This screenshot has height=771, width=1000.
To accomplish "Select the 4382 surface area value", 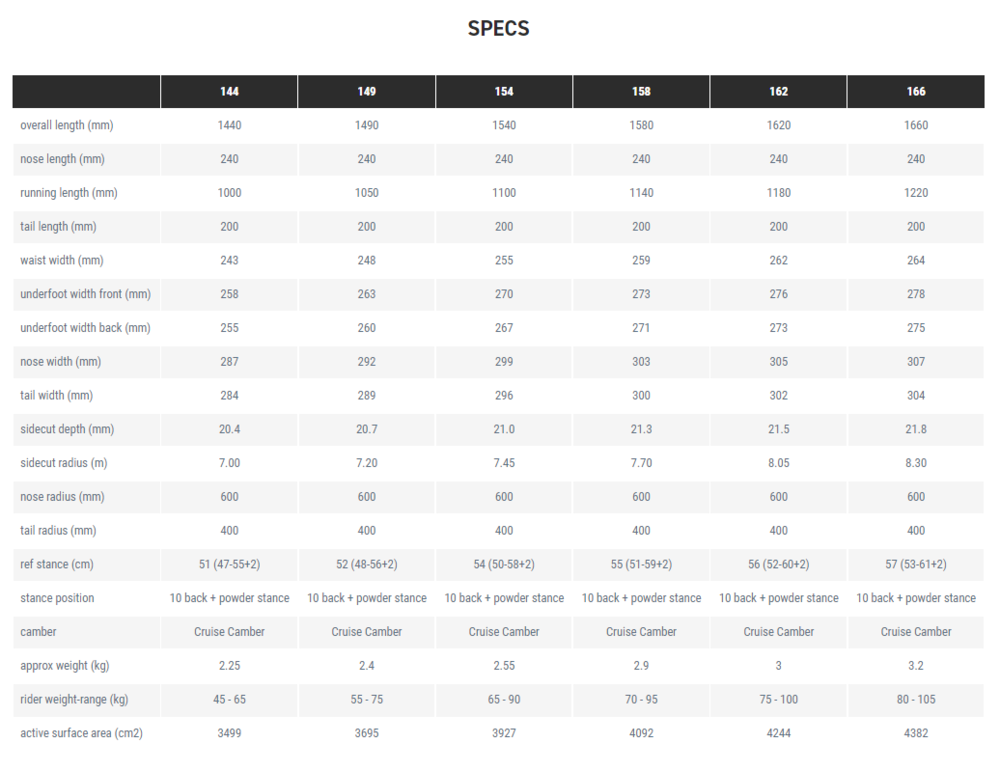I will pyautogui.click(x=916, y=733).
